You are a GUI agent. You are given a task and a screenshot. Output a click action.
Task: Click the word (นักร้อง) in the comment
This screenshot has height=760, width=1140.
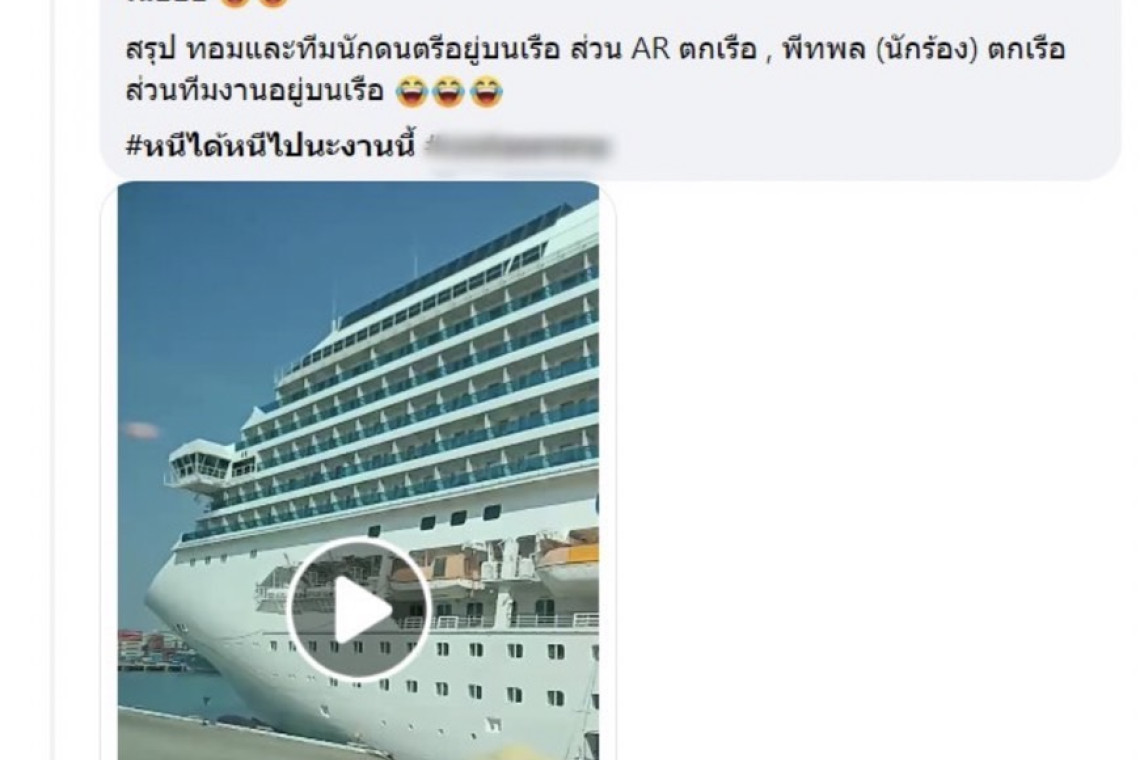[x=927, y=50]
